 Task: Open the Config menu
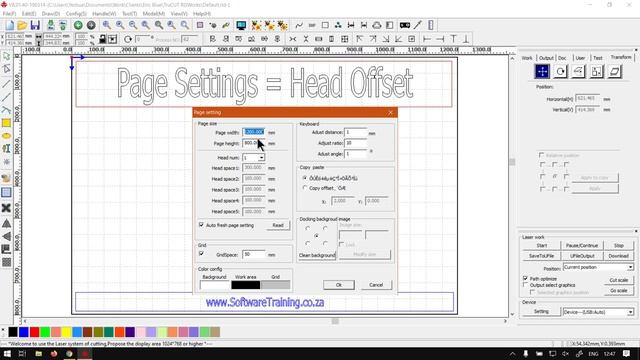click(76, 13)
